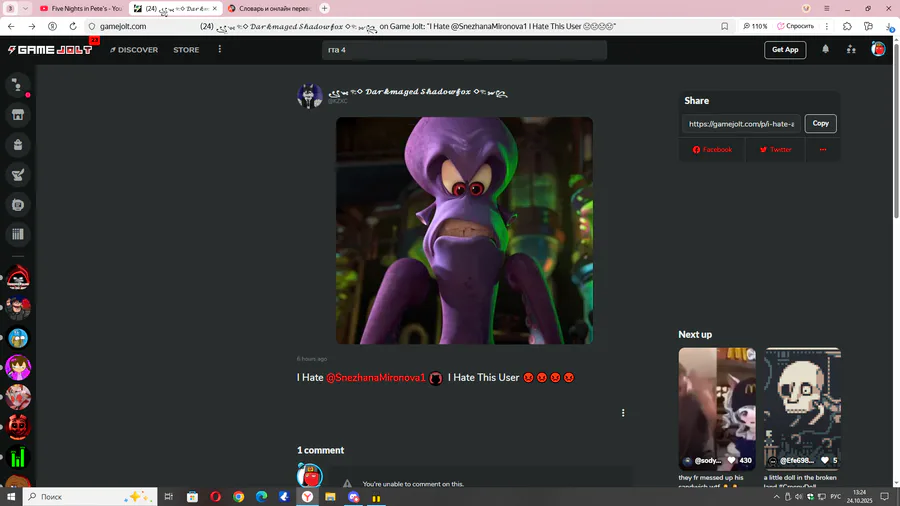Click the Спросить assistant button
This screenshot has height=506, width=900.
pyautogui.click(x=795, y=26)
